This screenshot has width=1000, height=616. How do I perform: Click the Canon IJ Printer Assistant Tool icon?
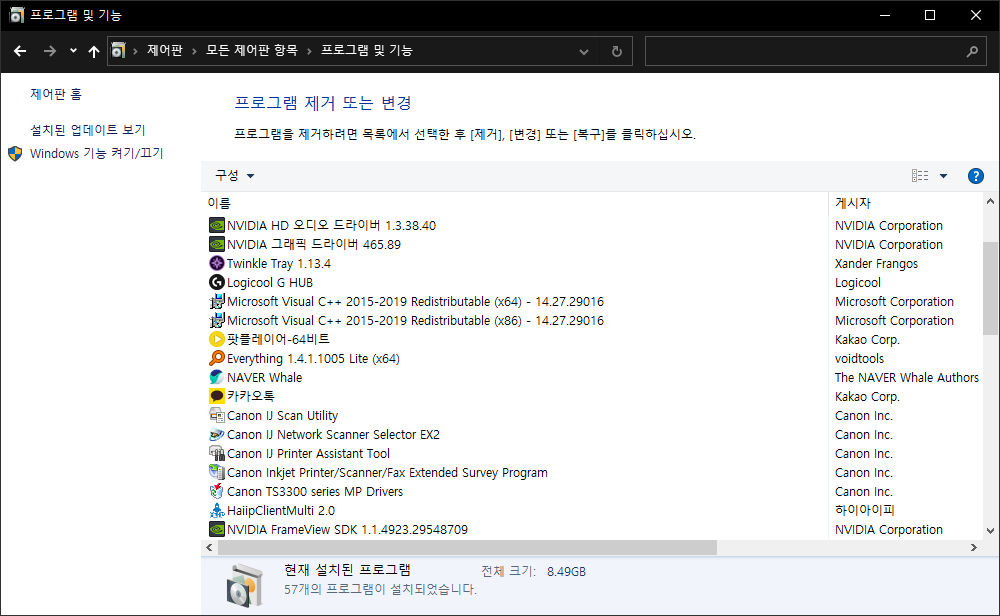tap(217, 453)
